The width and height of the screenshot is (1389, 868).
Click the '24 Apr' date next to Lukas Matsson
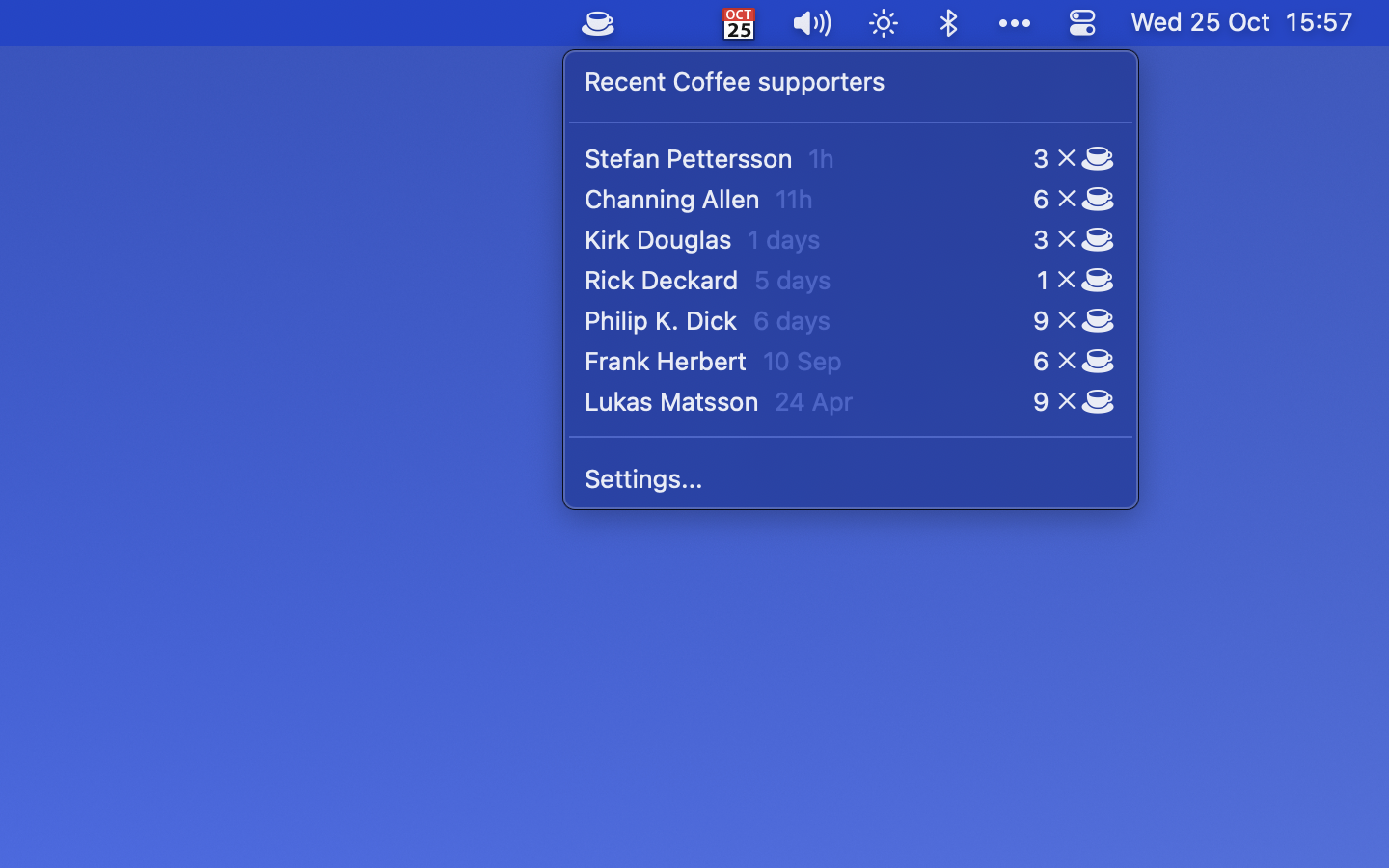pyautogui.click(x=813, y=401)
